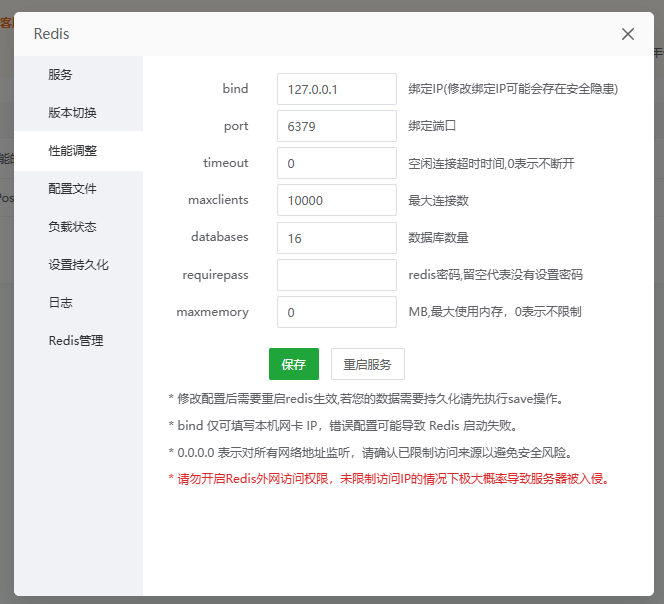Click the timeout input field

coord(337,163)
